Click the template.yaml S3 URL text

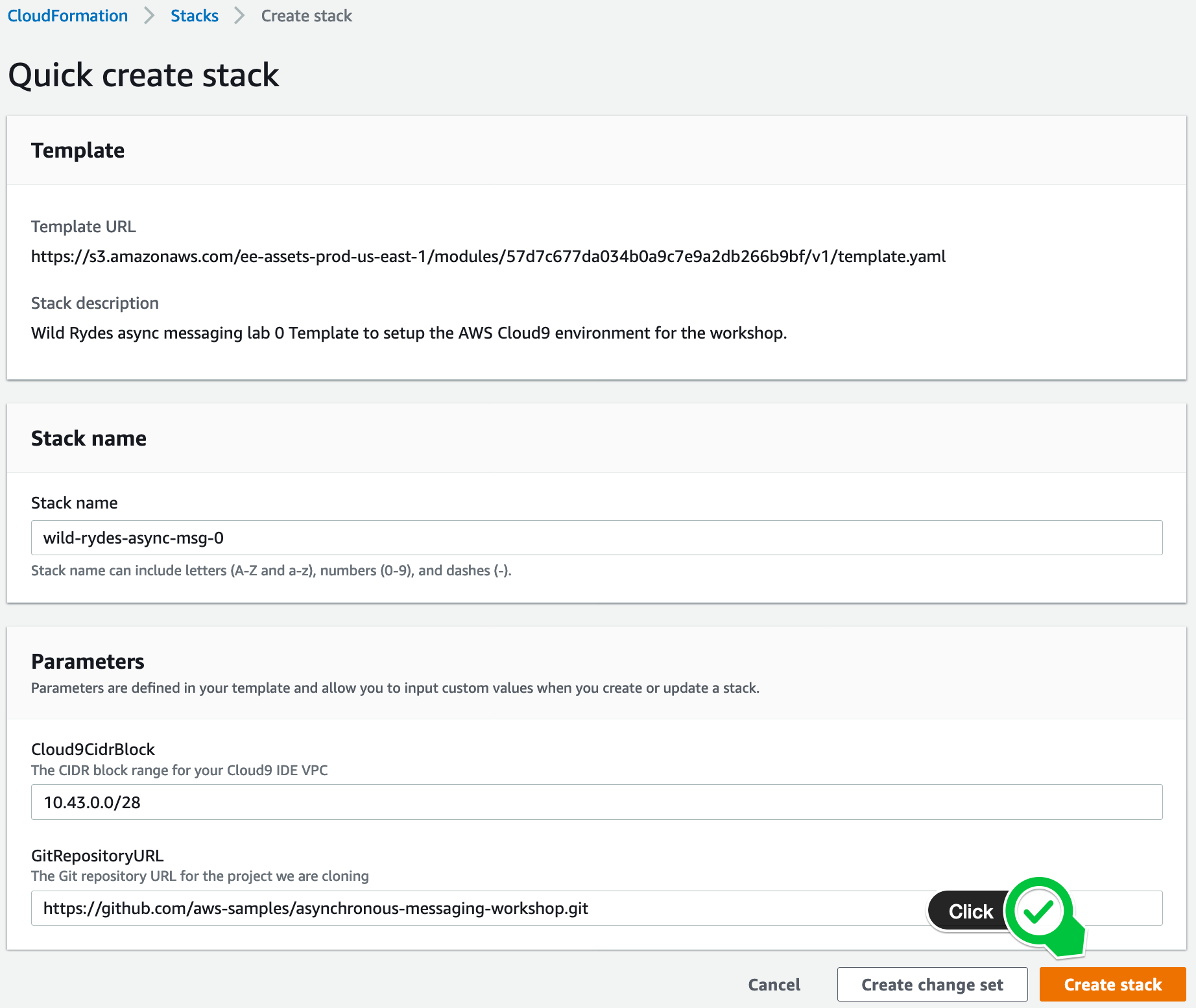pyautogui.click(x=488, y=257)
